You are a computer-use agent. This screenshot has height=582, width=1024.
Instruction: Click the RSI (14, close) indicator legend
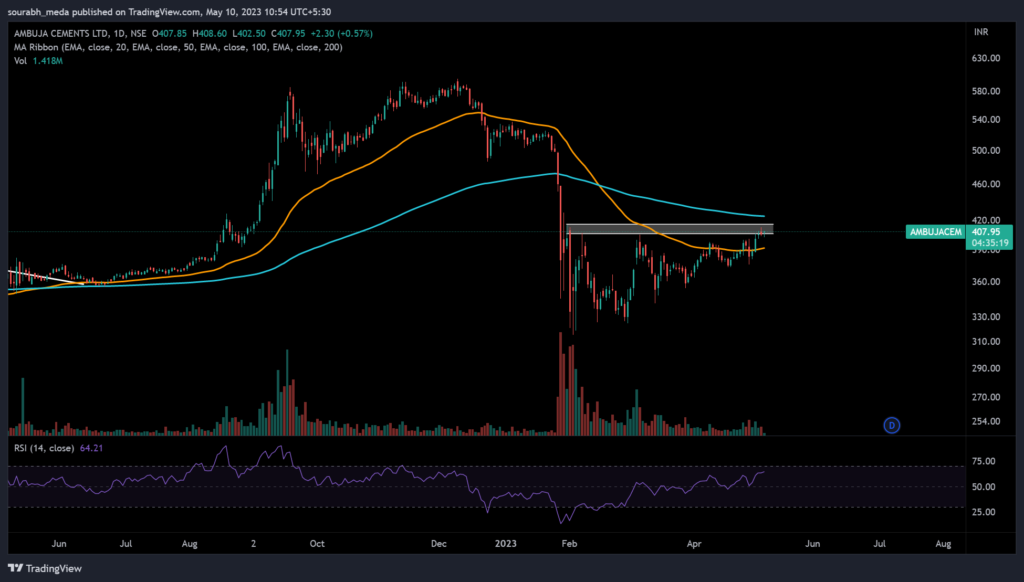[x=44, y=448]
